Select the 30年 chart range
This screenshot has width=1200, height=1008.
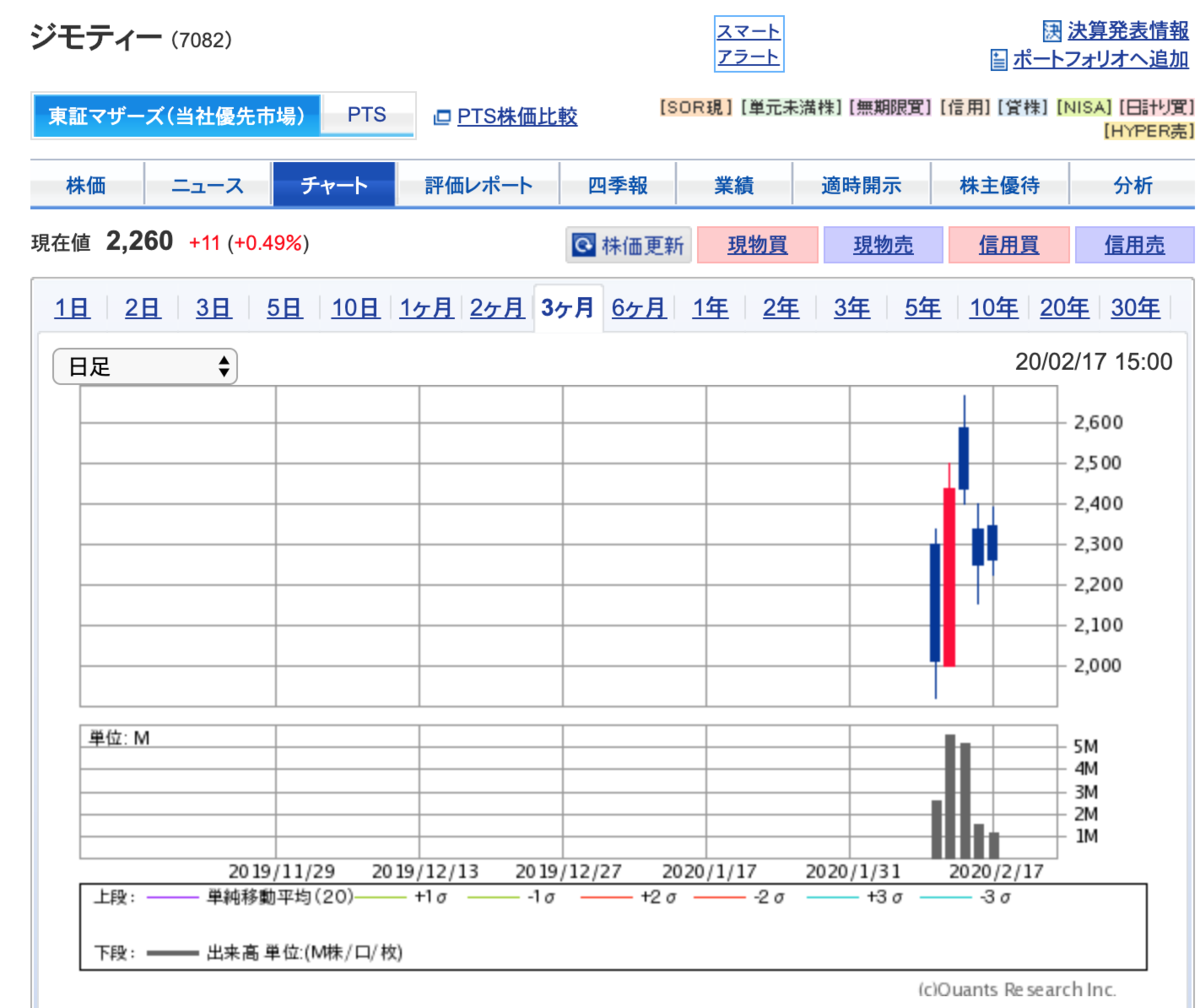[x=1135, y=308]
